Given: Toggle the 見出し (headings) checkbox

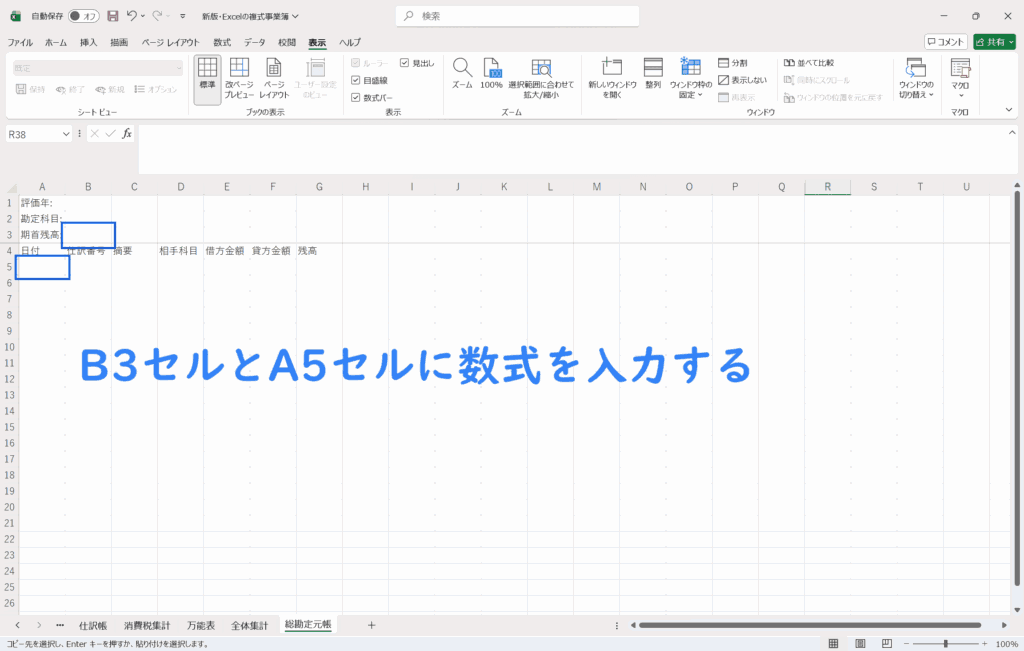Looking at the screenshot, I should click(405, 63).
